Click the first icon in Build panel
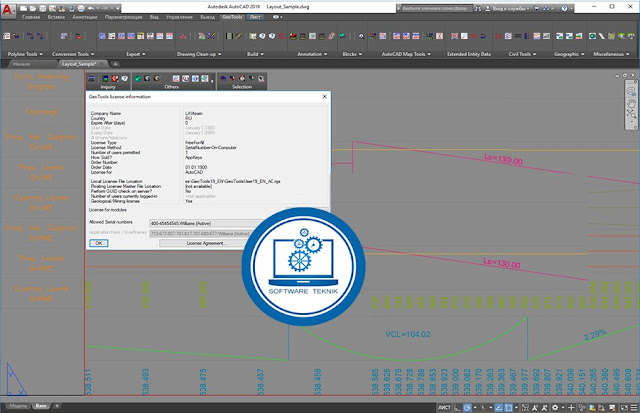Viewport: 640px width, 413px height. coord(229,36)
